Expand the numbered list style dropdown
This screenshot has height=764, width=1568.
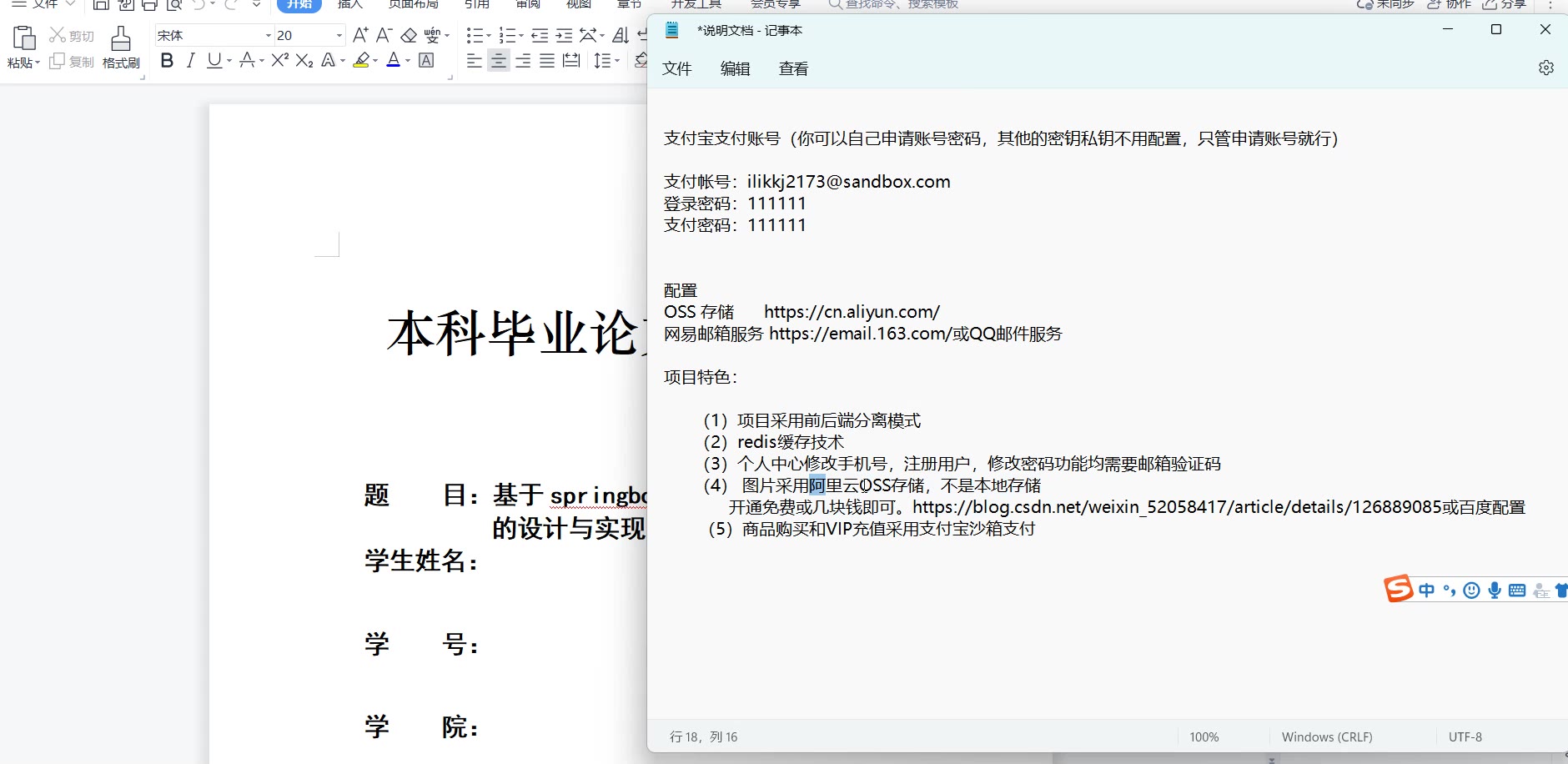tap(521, 36)
